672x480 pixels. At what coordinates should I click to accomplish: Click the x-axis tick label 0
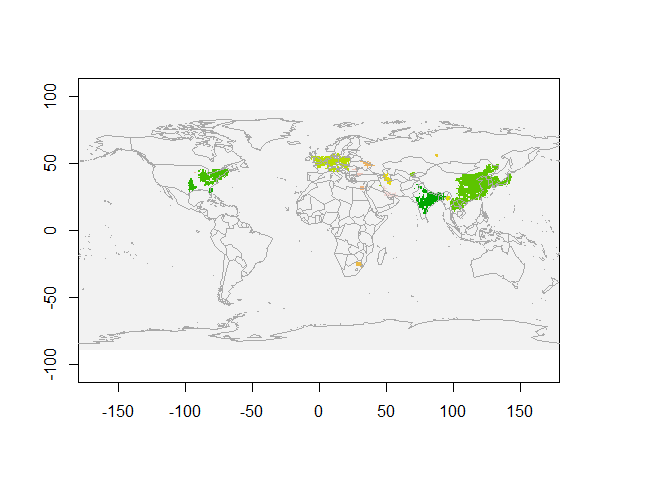(x=319, y=411)
